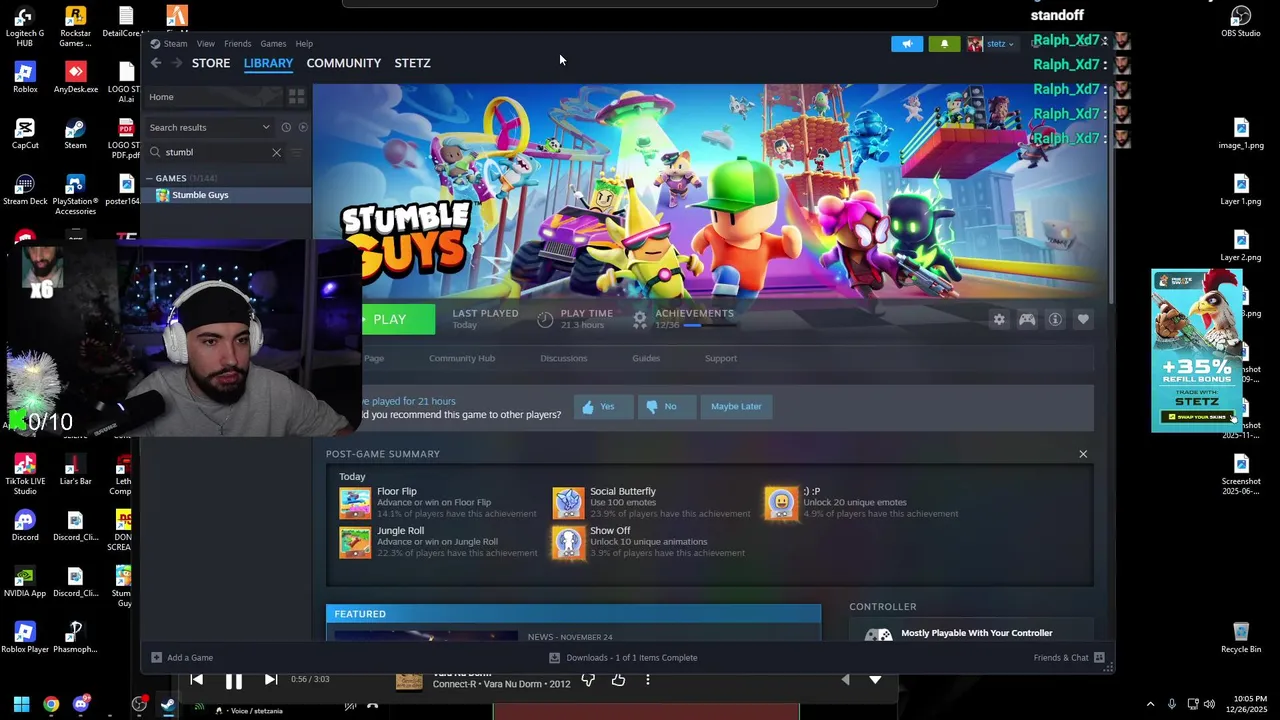Switch library to grid collections view icon

pyautogui.click(x=296, y=97)
